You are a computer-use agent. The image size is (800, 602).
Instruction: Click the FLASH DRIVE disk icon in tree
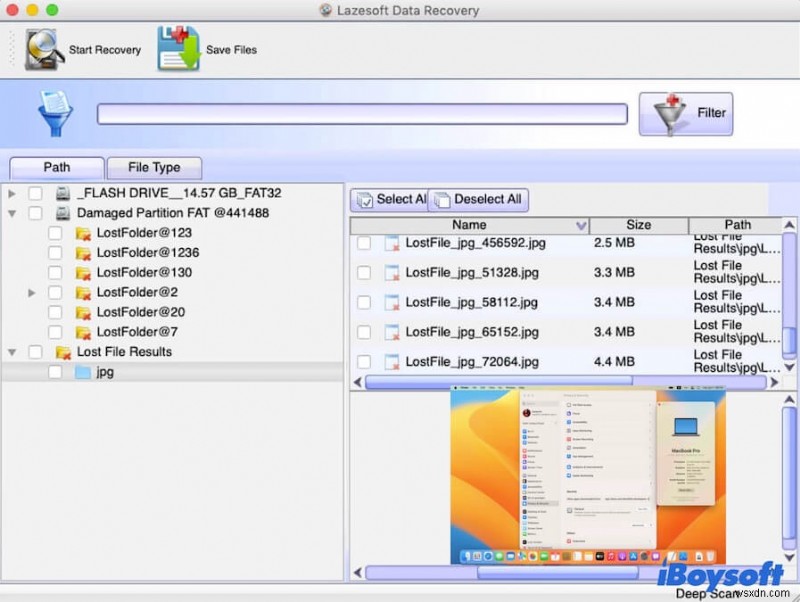pos(63,193)
